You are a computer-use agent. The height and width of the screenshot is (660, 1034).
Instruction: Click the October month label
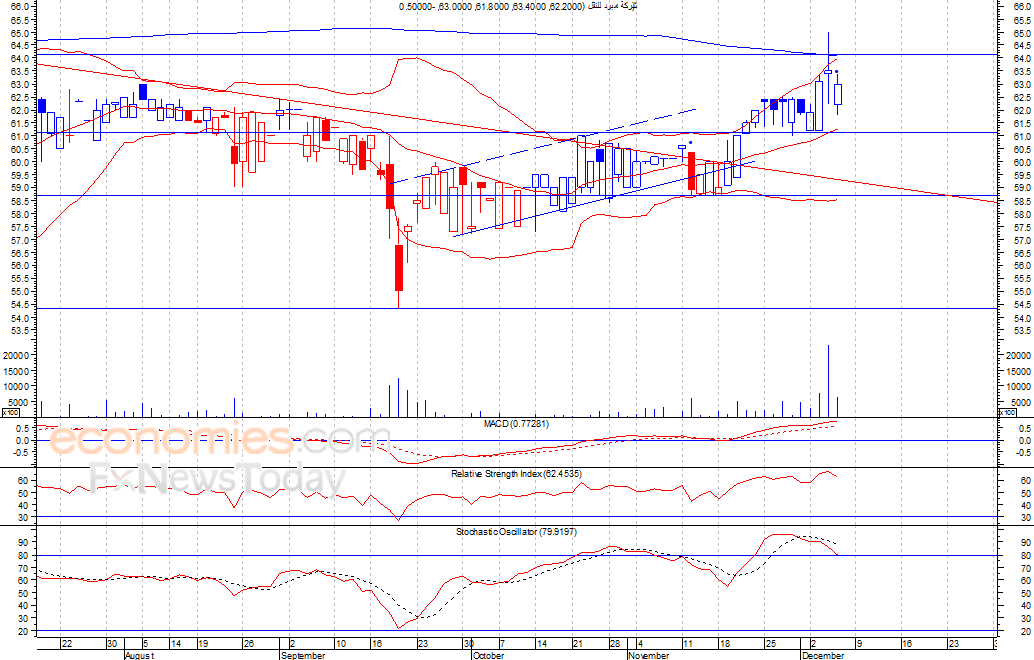(x=489, y=655)
